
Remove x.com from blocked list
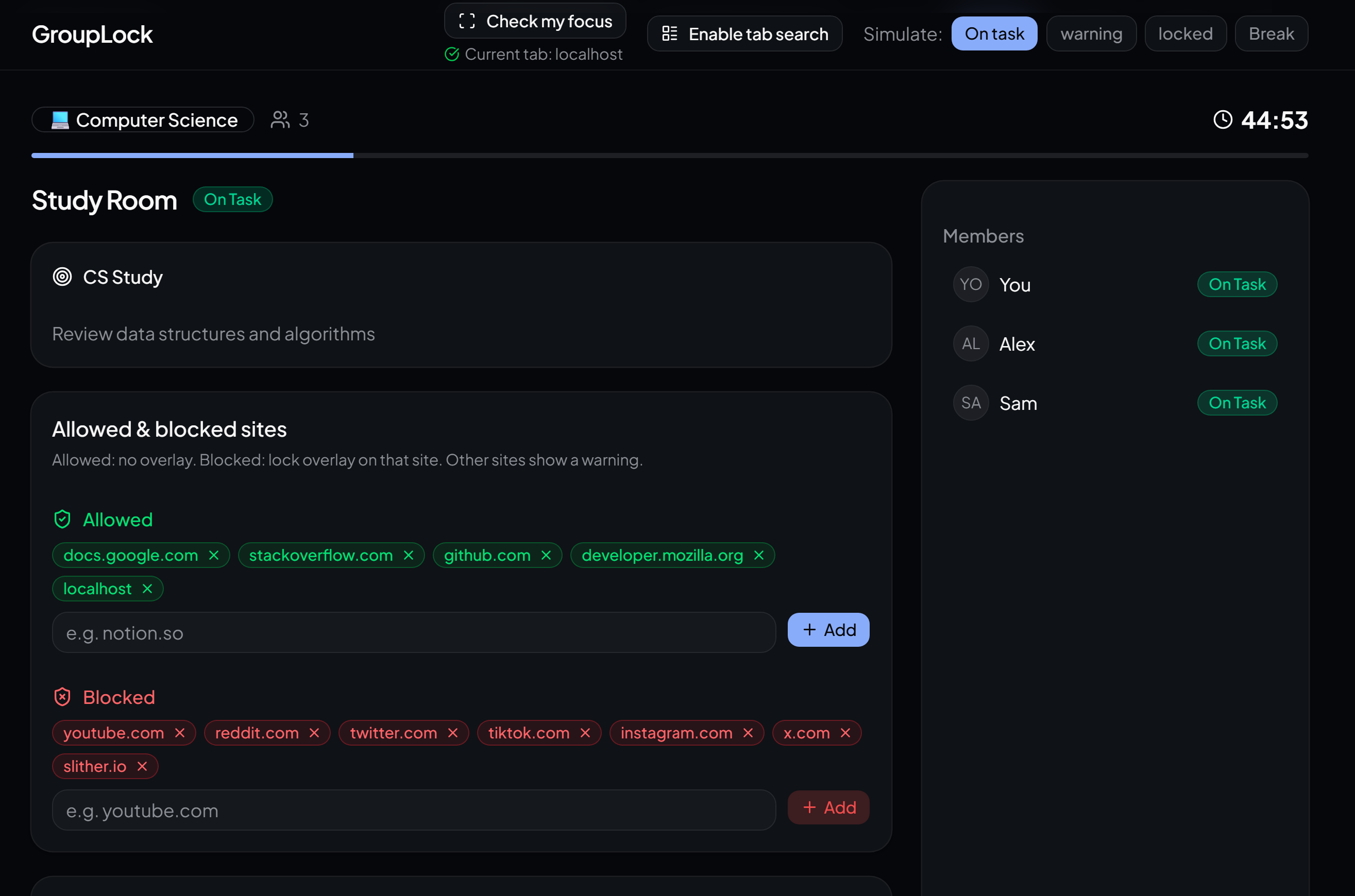[x=845, y=733]
